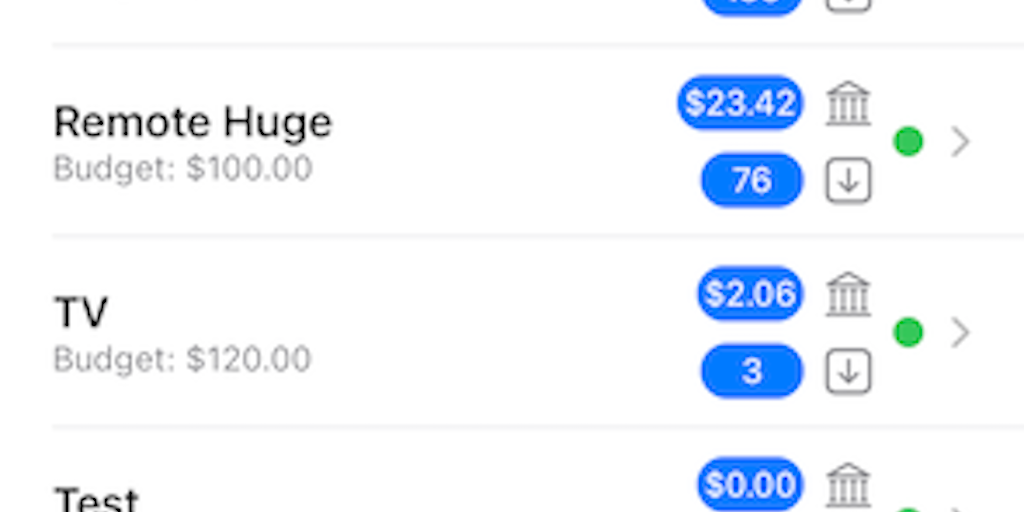Click the blue 3 count badge
Image resolution: width=1024 pixels, height=512 pixels.
(x=752, y=372)
